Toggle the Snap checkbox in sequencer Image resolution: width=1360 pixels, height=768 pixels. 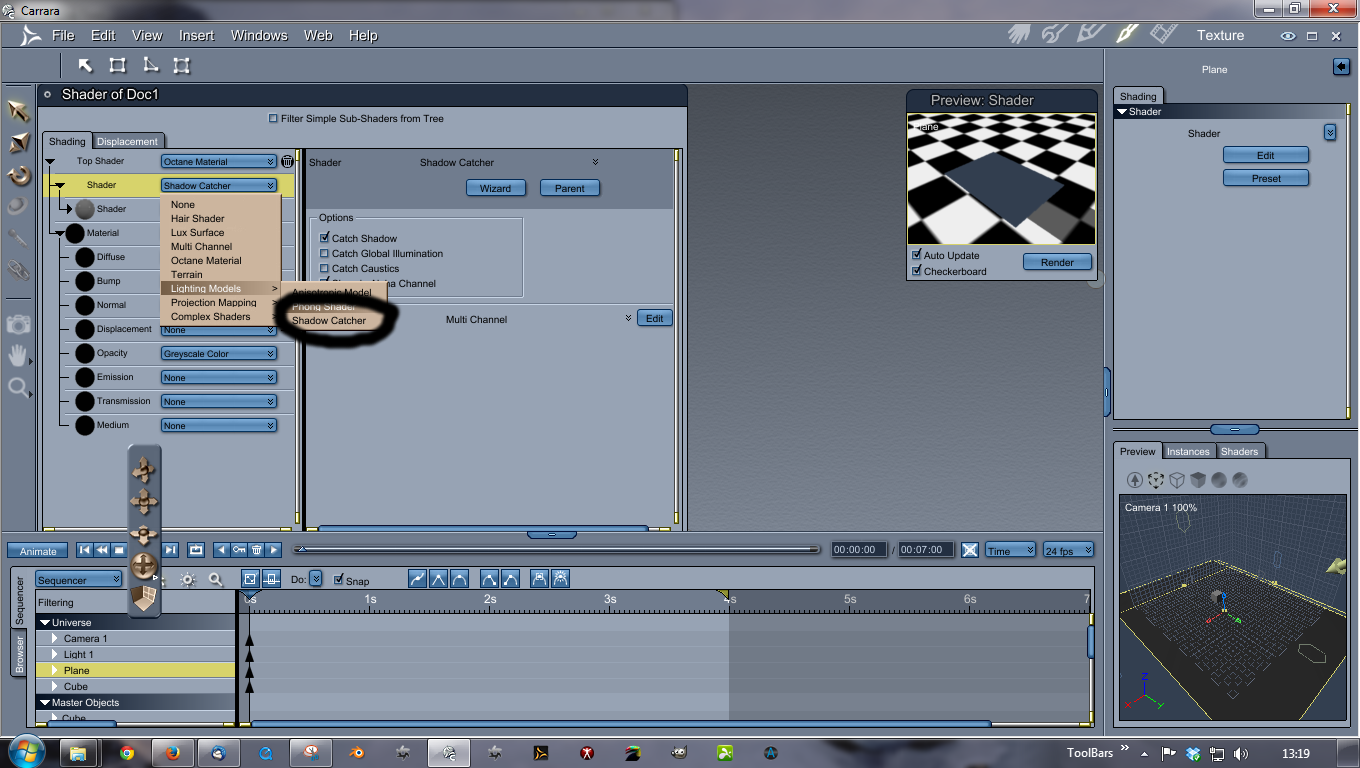338,580
